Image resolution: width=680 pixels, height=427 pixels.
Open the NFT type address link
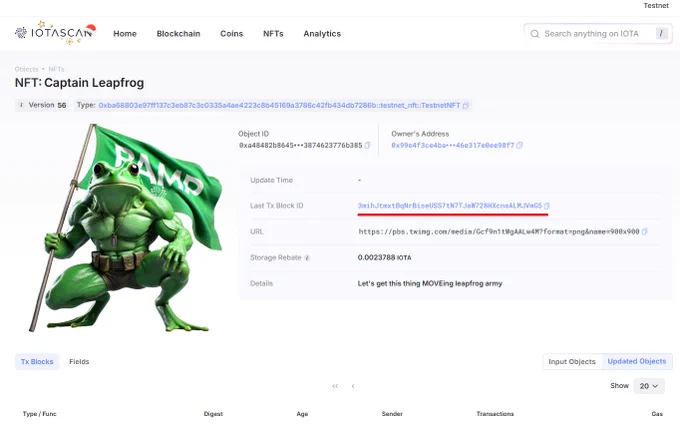point(279,105)
